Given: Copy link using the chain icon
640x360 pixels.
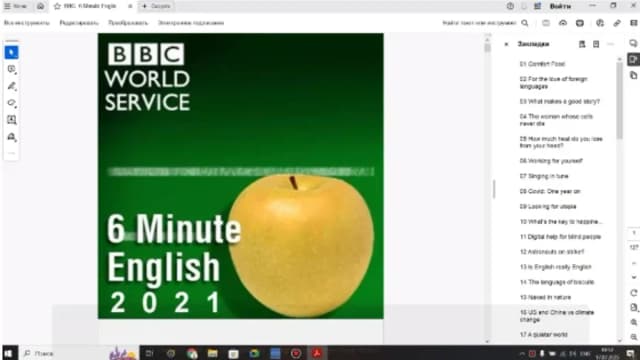Looking at the screenshot, I should tap(617, 23).
